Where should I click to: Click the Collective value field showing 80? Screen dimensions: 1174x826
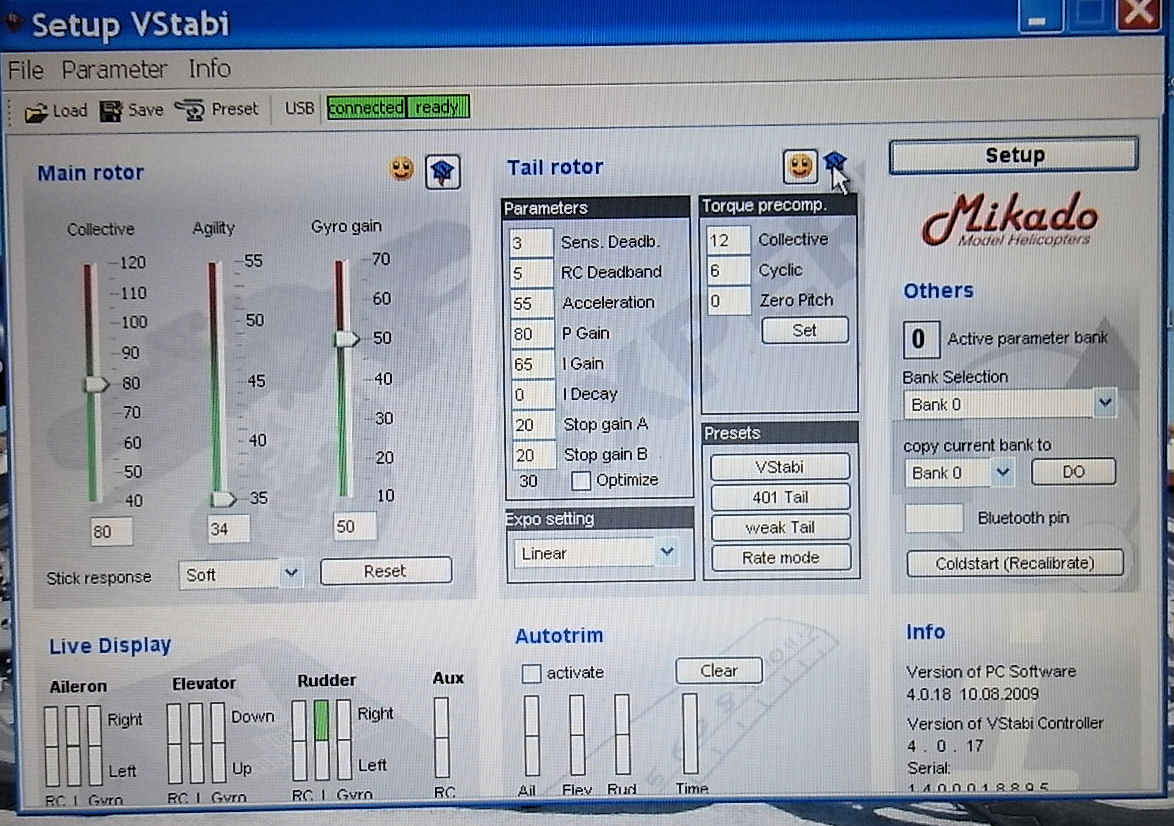(111, 532)
